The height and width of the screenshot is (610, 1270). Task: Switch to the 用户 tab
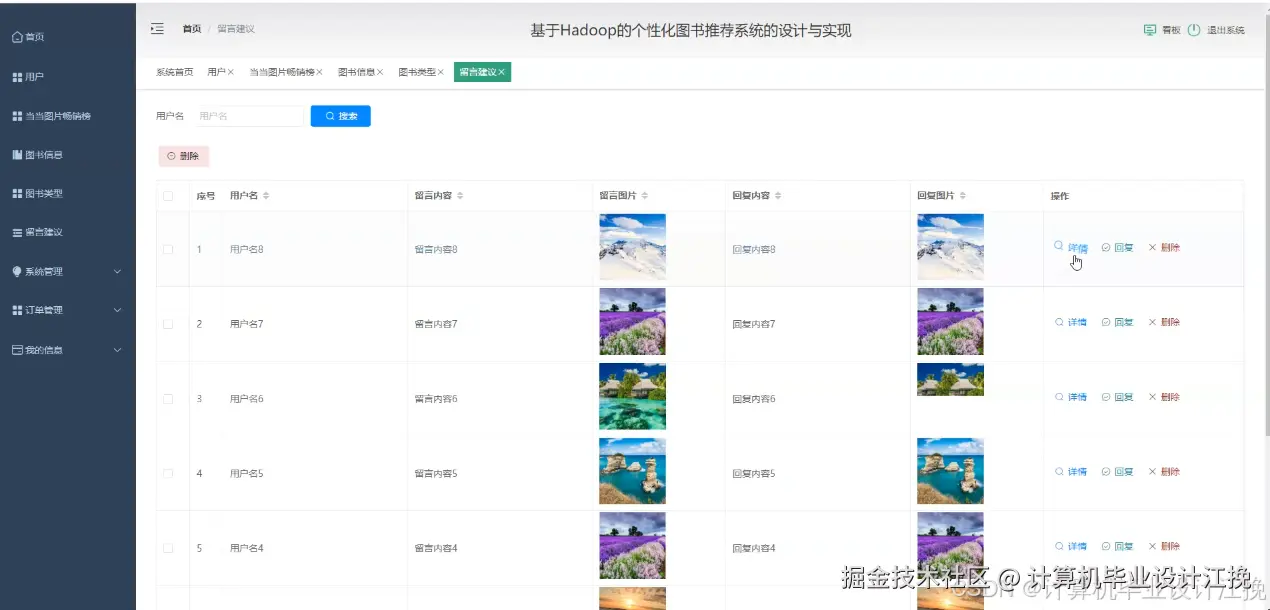(216, 72)
